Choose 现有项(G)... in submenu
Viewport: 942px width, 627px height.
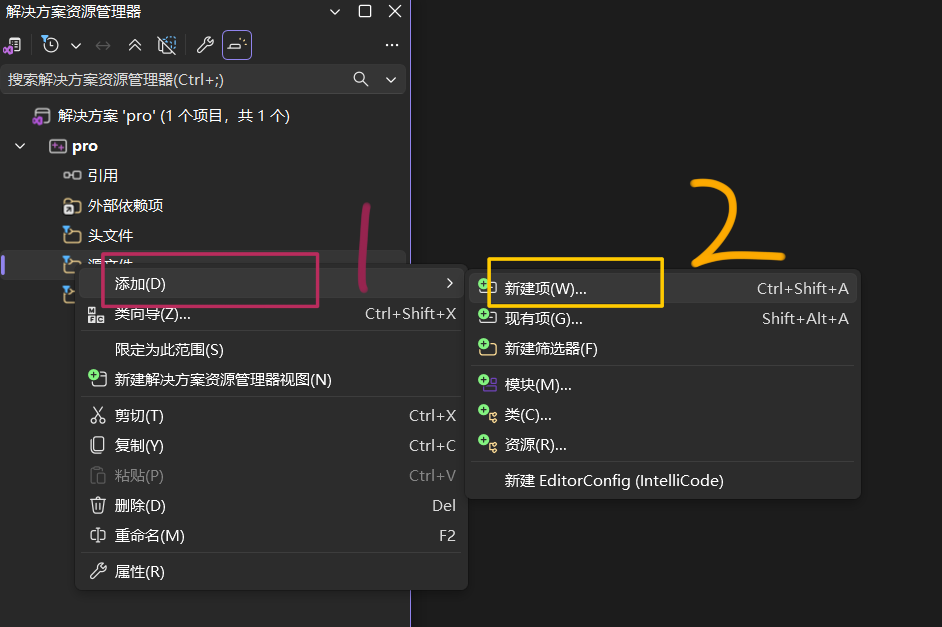click(663, 319)
